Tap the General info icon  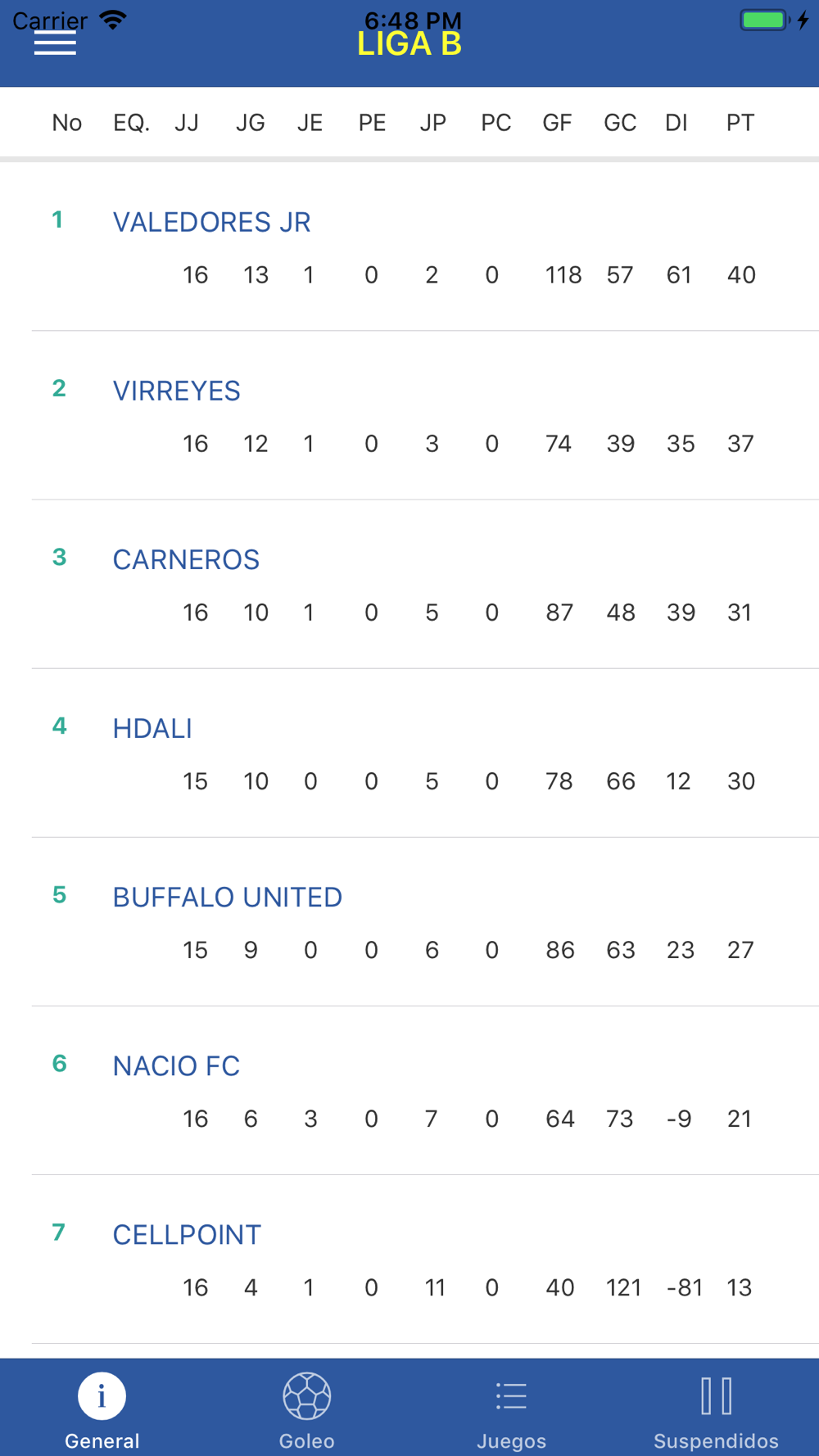102,1395
